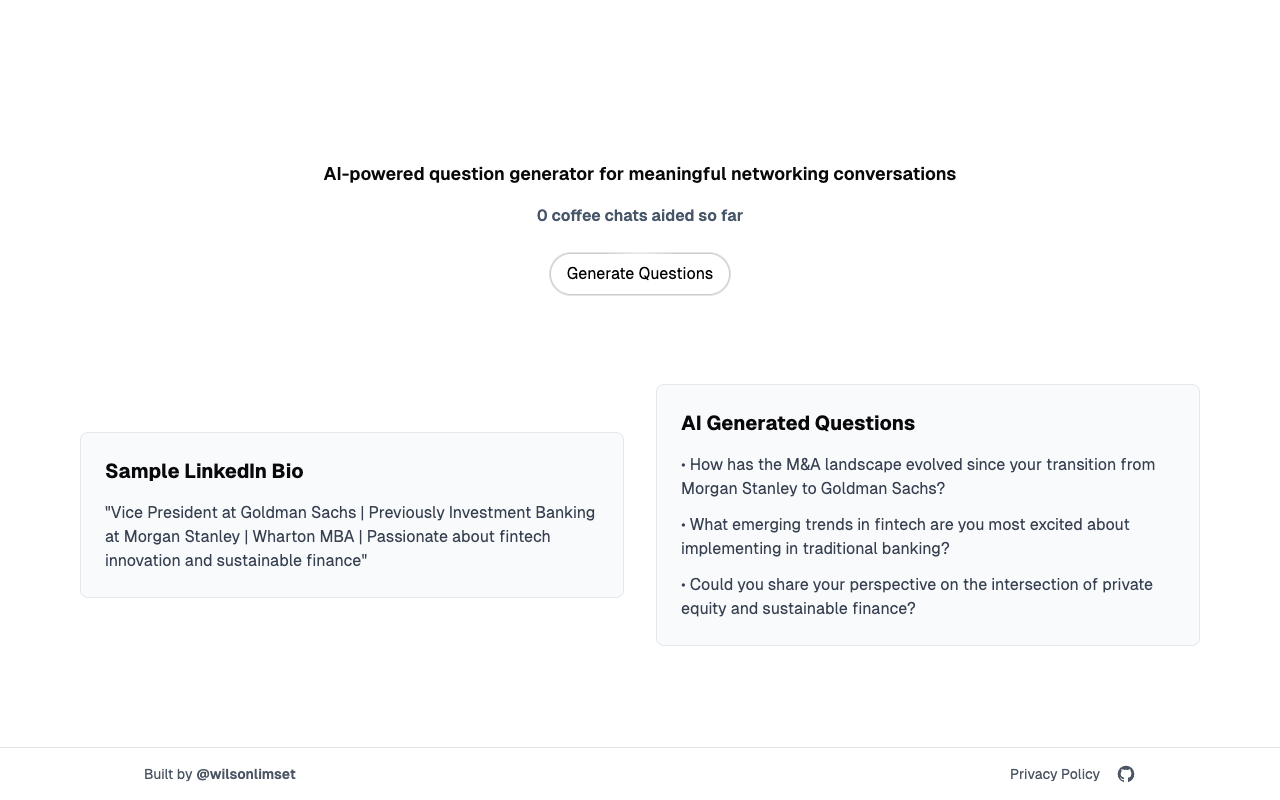Click 'at Morgan Stanley' in the sample bio

(x=172, y=536)
